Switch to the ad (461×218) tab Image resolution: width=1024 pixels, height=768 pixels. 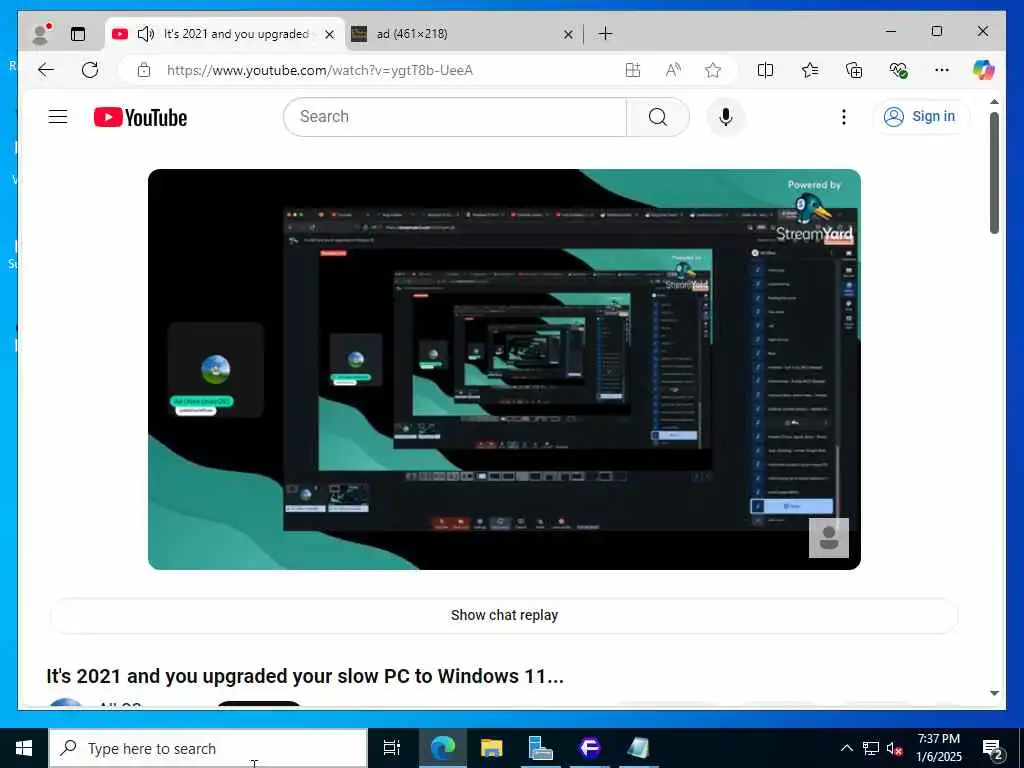click(462, 34)
